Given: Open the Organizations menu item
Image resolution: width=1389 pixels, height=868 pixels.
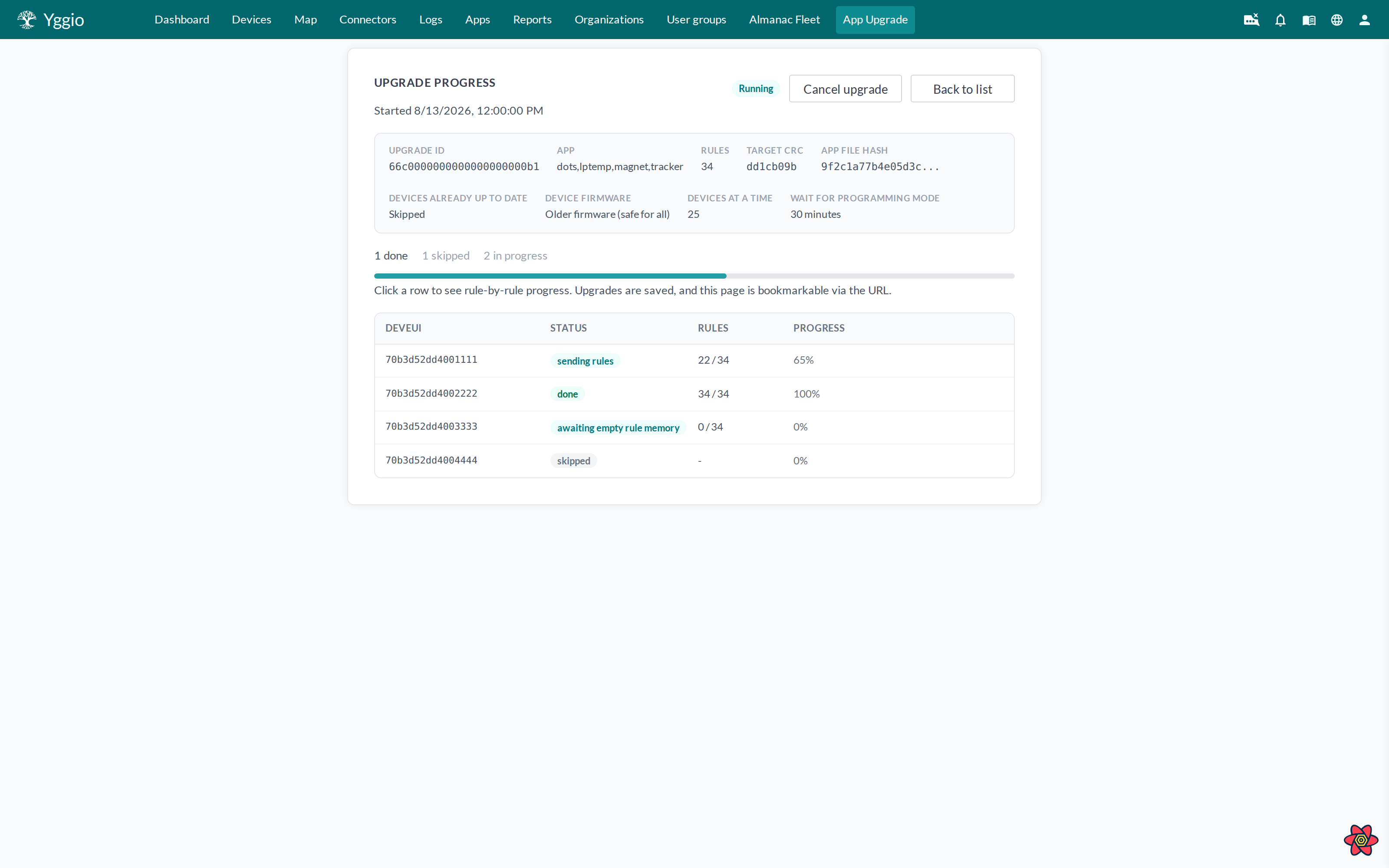Looking at the screenshot, I should pyautogui.click(x=609, y=20).
